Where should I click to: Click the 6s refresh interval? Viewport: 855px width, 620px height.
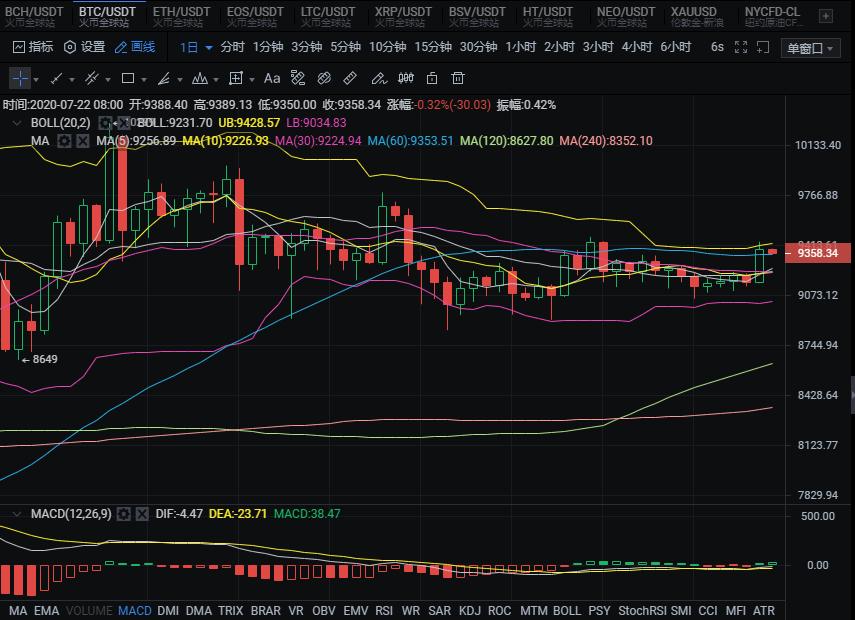pyautogui.click(x=717, y=47)
